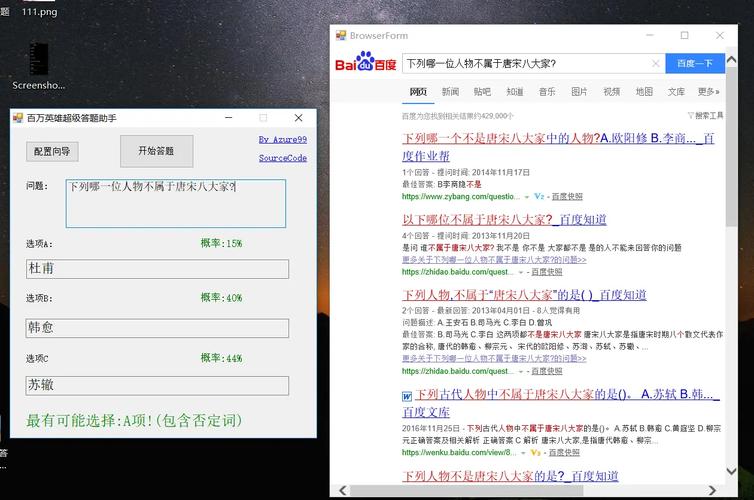The height and width of the screenshot is (500, 754).
Task: Open 百度快照 for the zybang.com result
Action: (567, 196)
